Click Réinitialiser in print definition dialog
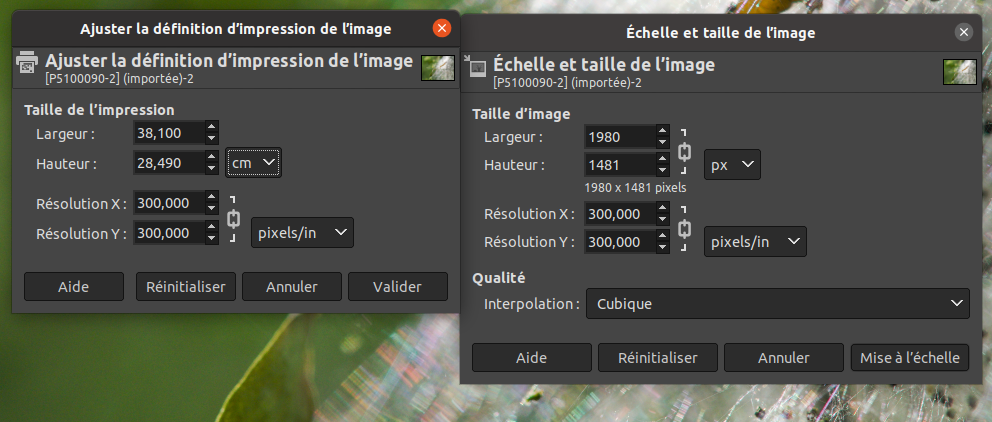The height and width of the screenshot is (422, 992). [x=185, y=287]
